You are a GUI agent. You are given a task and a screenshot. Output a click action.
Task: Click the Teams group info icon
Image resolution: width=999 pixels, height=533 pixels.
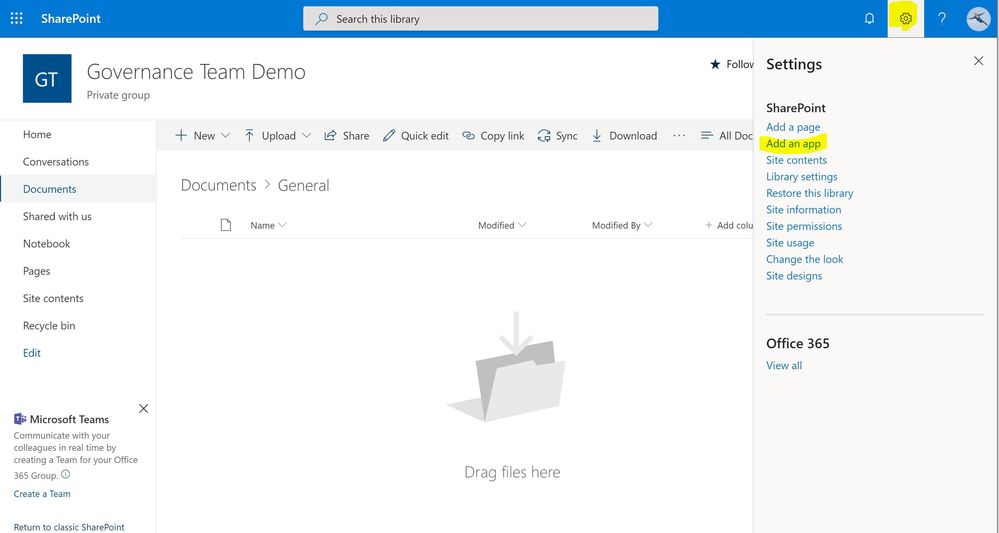(x=66, y=474)
